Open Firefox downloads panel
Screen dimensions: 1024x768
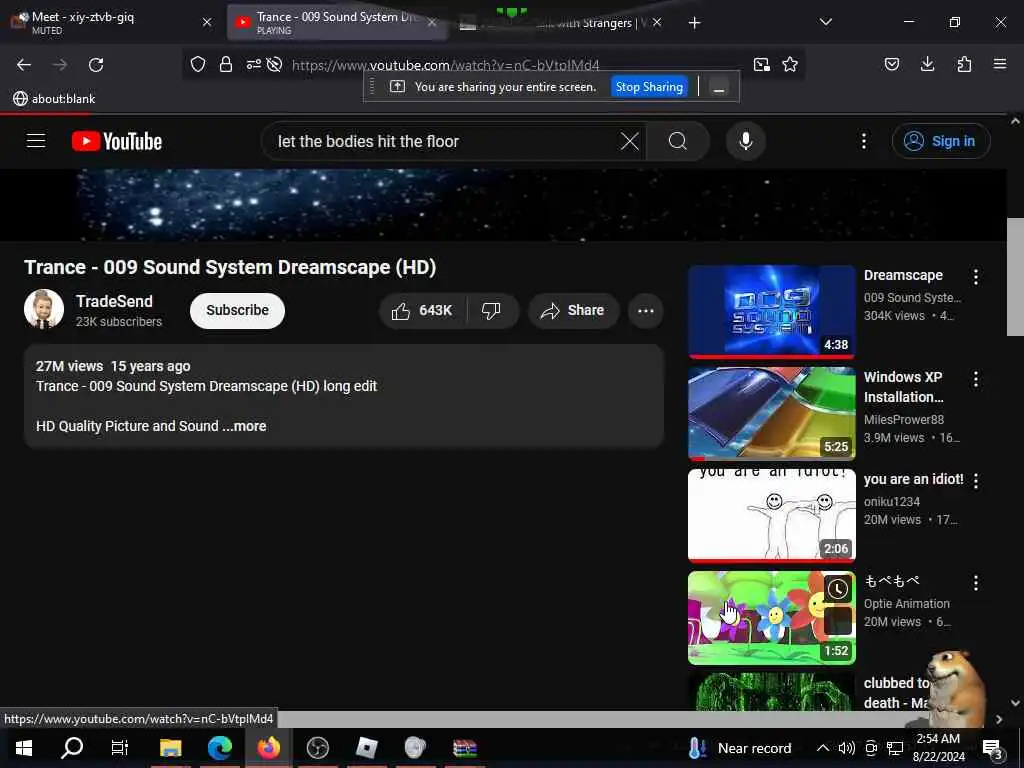927,64
